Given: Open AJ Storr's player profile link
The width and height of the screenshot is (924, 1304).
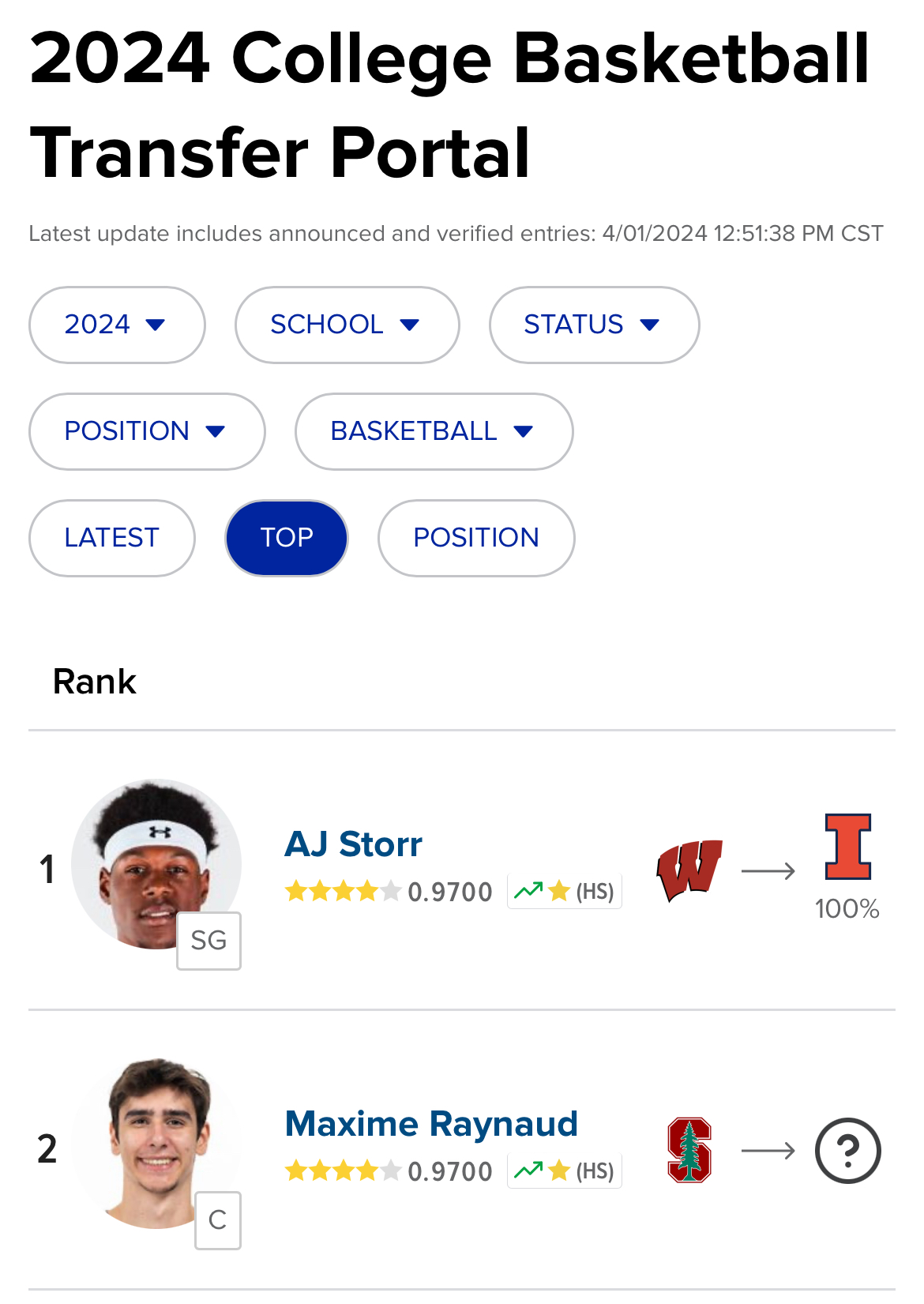Looking at the screenshot, I should click(x=353, y=844).
